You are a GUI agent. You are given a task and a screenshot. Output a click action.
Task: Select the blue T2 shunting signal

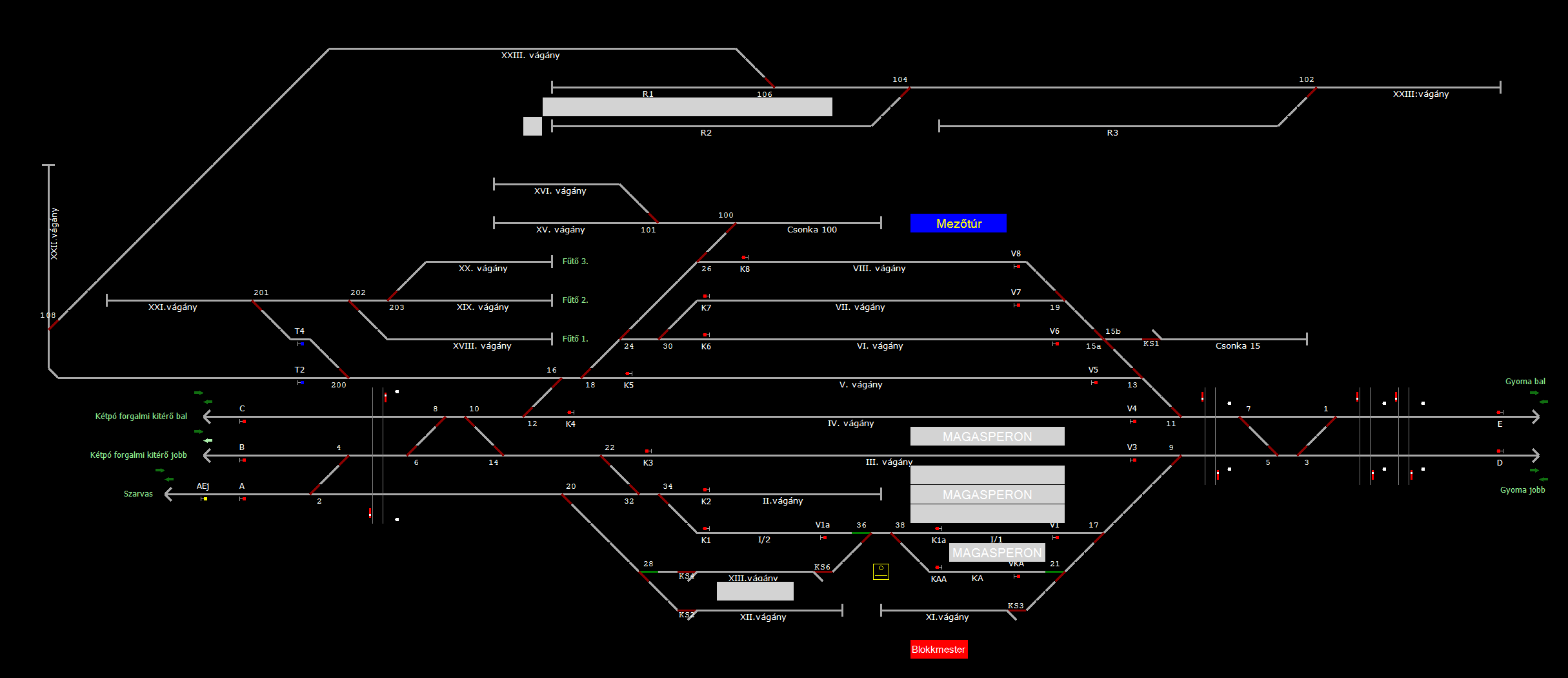click(x=301, y=382)
